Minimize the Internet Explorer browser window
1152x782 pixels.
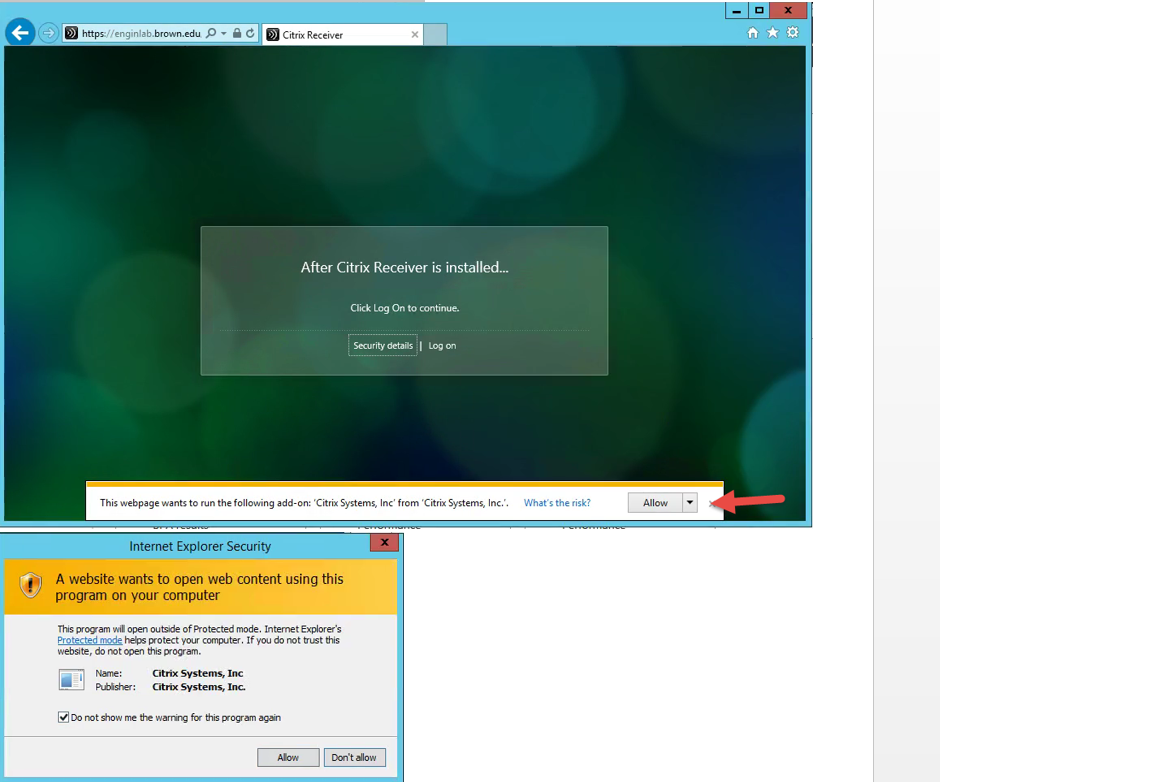pyautogui.click(x=736, y=10)
